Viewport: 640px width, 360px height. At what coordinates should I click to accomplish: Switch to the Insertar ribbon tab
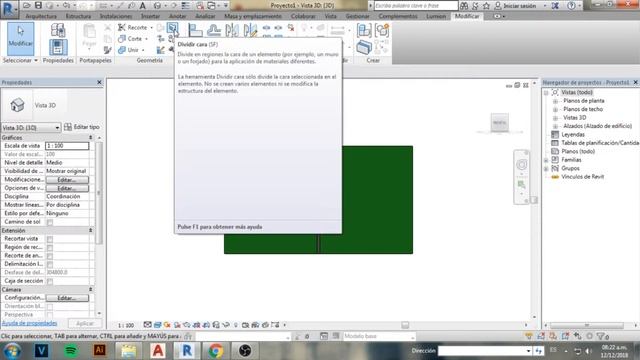click(151, 16)
